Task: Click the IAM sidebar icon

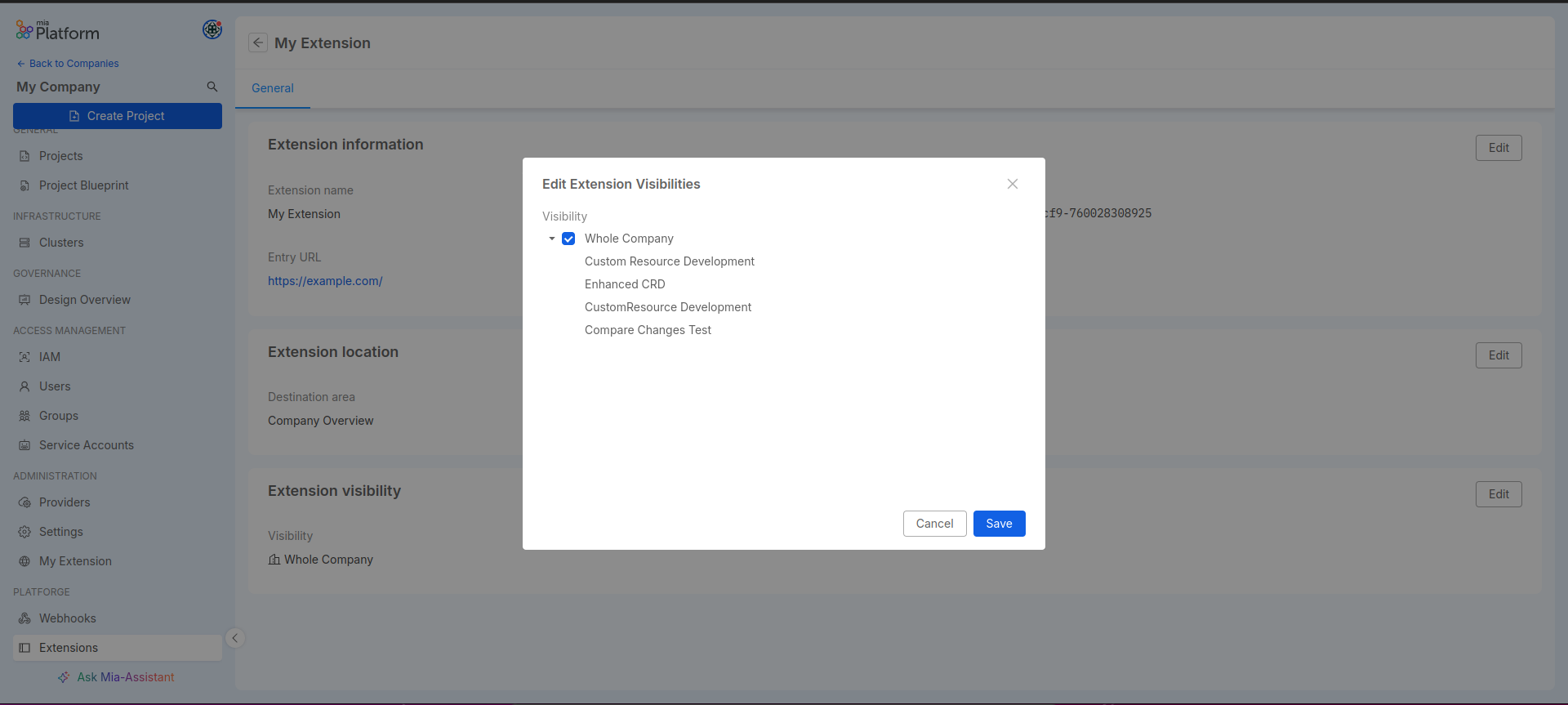Action: point(24,357)
